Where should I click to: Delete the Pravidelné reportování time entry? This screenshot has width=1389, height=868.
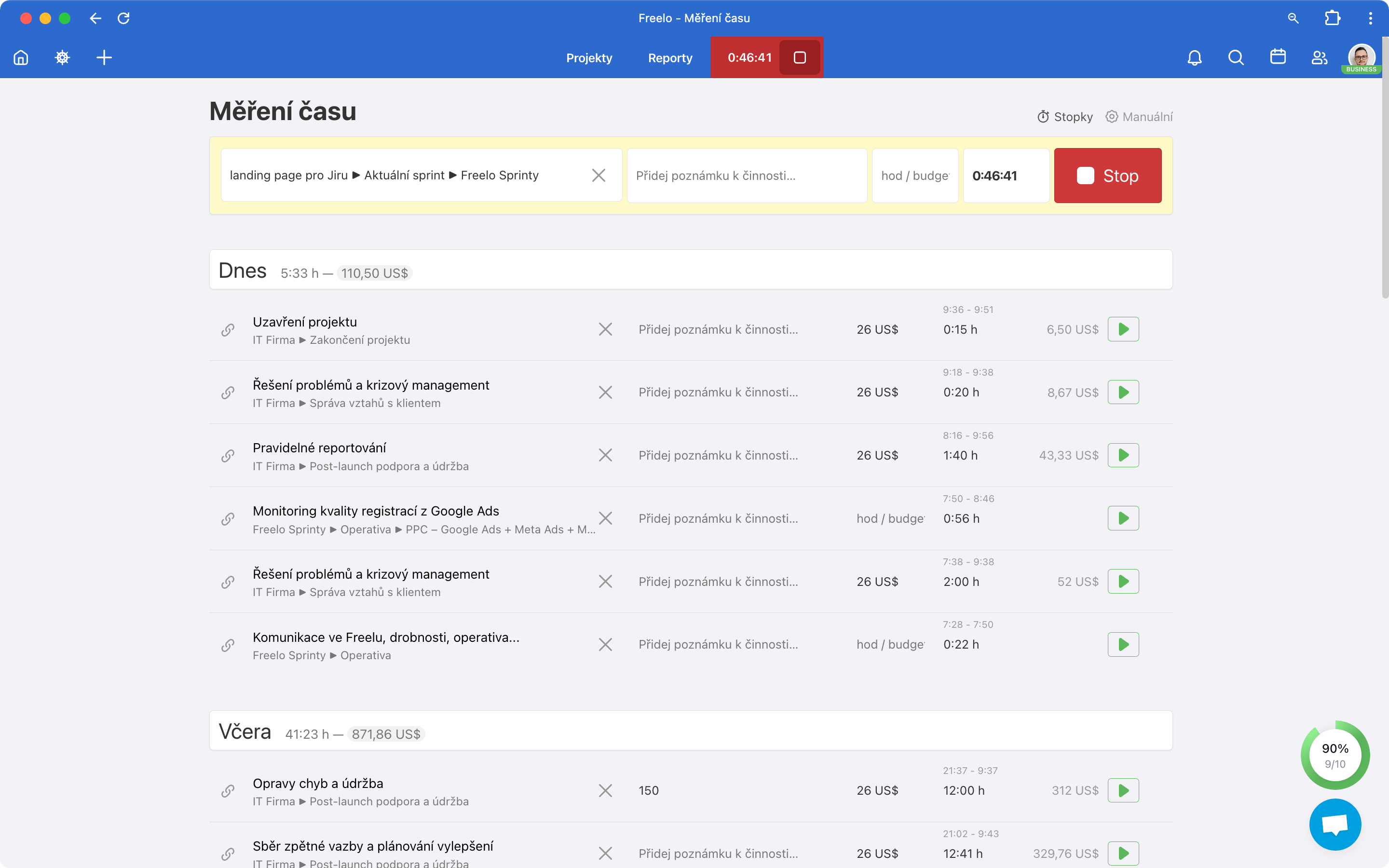point(605,455)
